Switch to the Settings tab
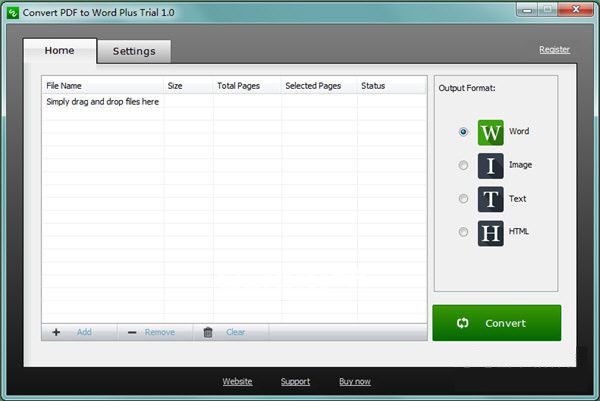Image resolution: width=600 pixels, height=401 pixels. [134, 51]
